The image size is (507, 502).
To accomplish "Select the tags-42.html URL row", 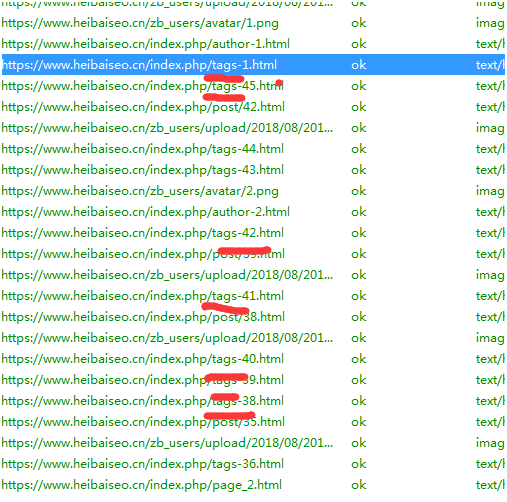I will click(x=253, y=233).
